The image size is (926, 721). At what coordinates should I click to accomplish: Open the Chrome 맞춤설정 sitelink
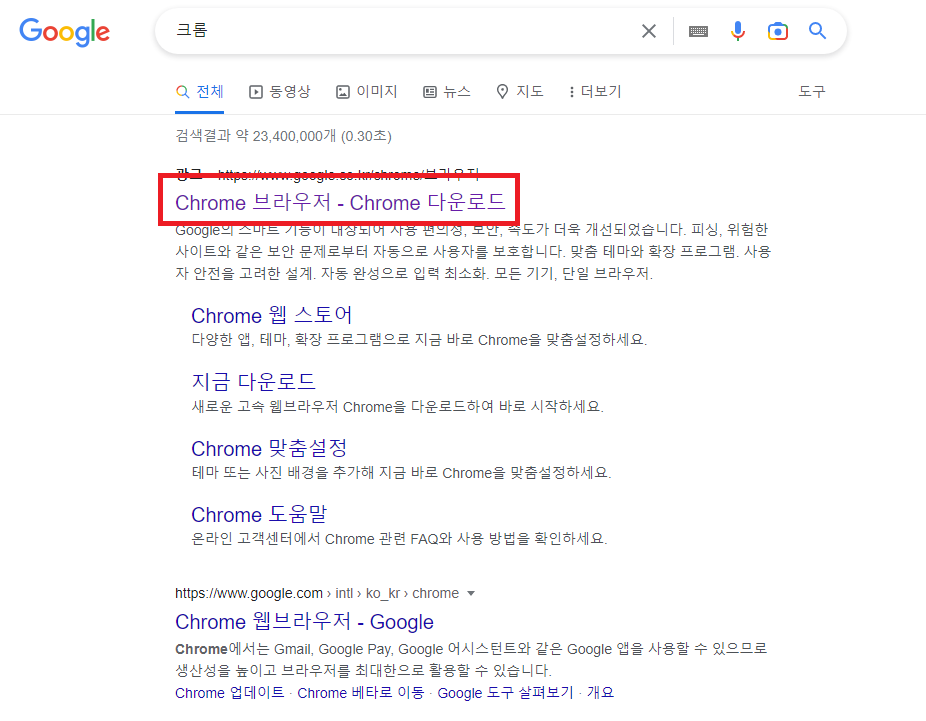point(269,448)
